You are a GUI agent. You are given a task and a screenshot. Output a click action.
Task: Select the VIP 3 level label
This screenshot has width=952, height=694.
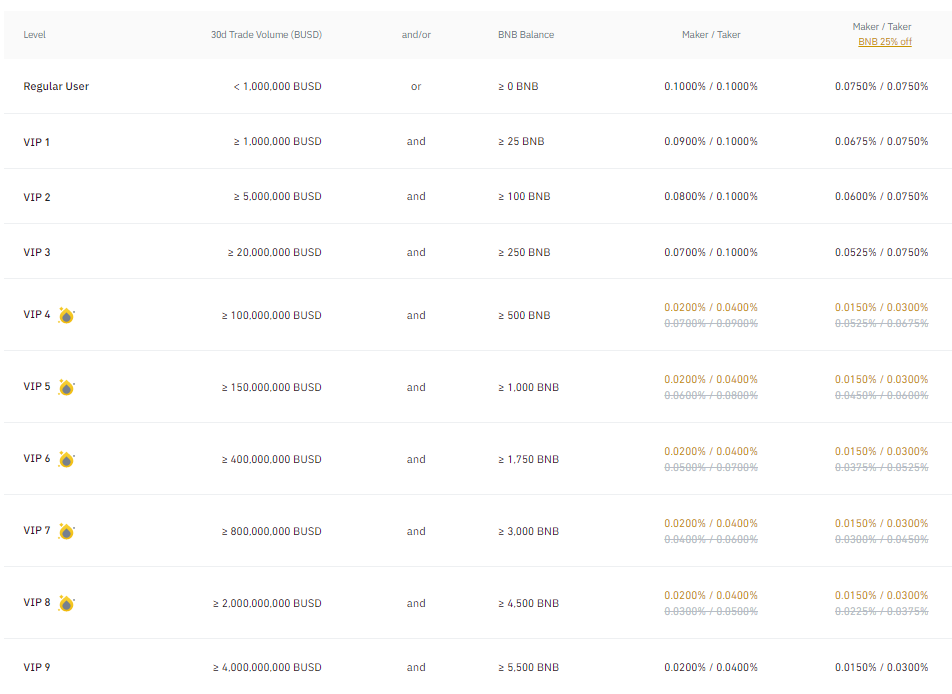click(x=37, y=252)
